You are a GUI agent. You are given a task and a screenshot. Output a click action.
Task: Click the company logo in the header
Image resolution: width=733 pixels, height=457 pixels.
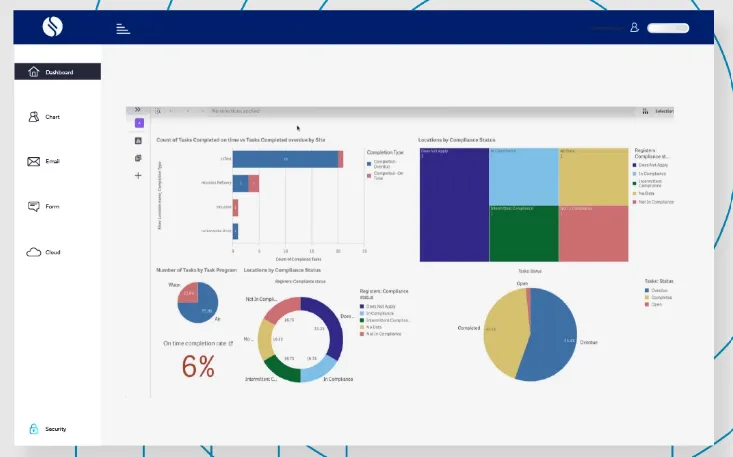(52, 27)
